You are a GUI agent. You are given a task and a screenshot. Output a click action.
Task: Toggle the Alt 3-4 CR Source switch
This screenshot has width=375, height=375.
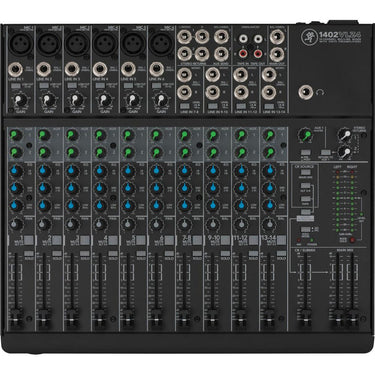point(306,185)
